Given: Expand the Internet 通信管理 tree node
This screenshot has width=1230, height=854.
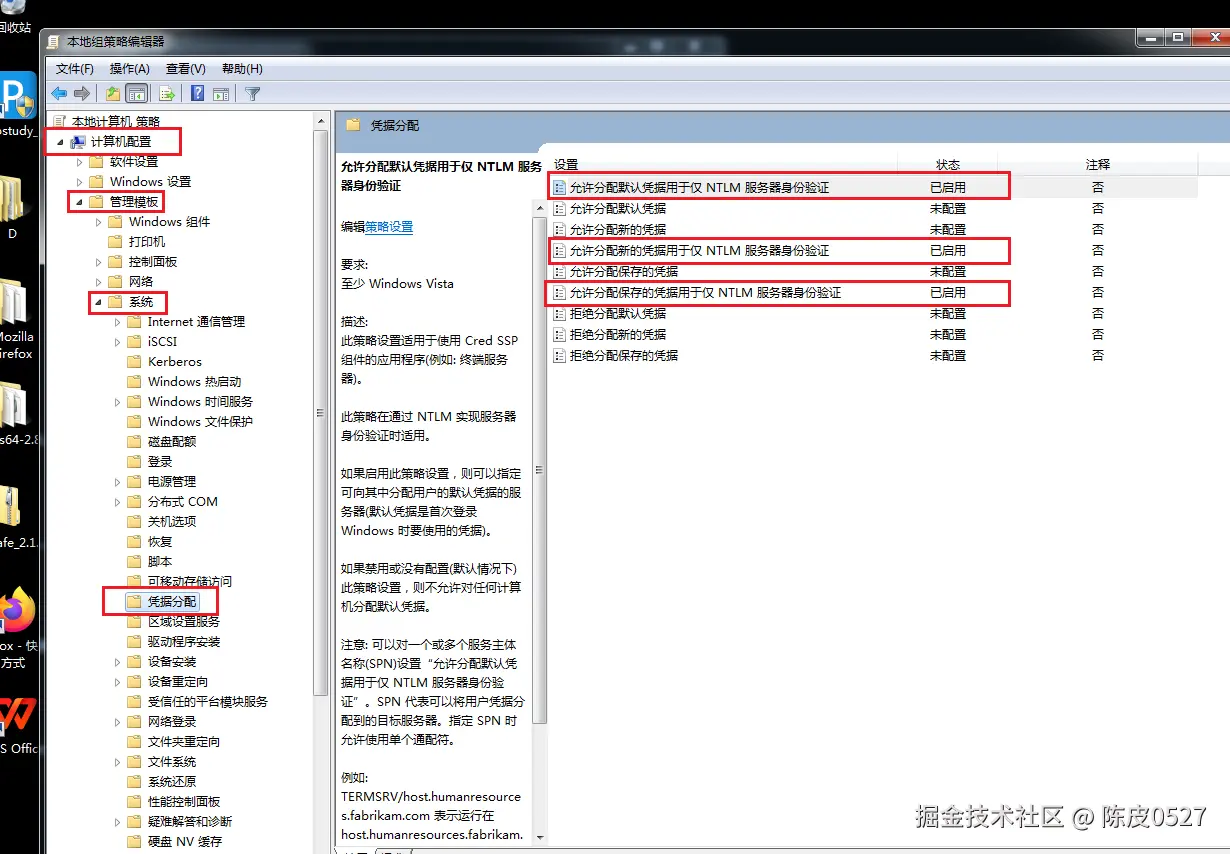Looking at the screenshot, I should point(119,321).
